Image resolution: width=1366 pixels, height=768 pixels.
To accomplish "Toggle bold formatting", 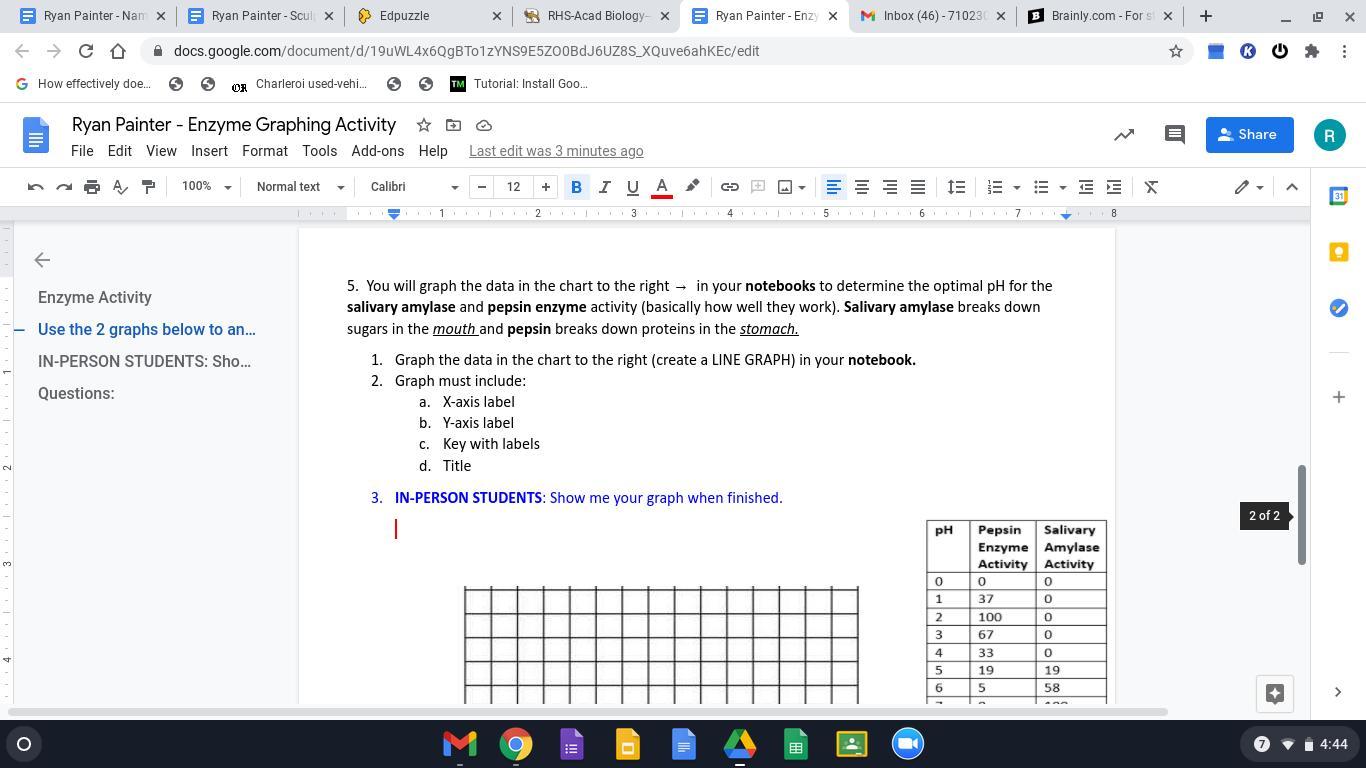I will [576, 187].
